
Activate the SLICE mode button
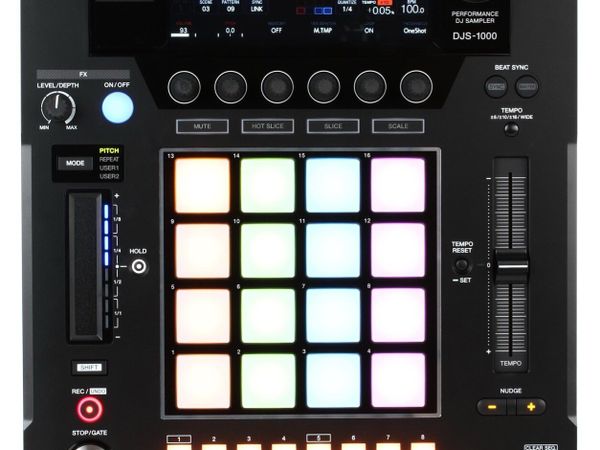[x=333, y=127]
